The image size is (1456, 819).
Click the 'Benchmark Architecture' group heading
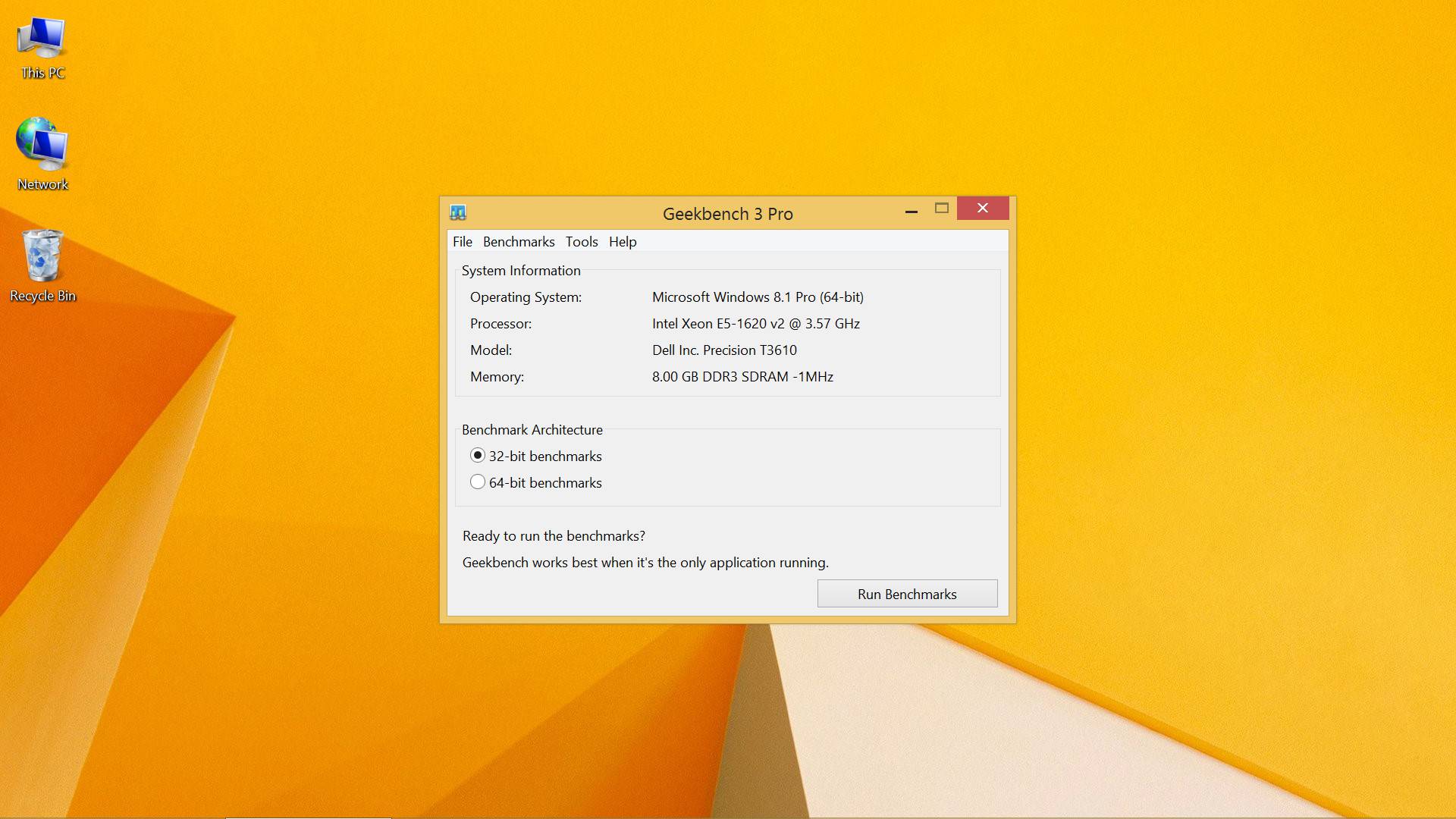pyautogui.click(x=532, y=430)
